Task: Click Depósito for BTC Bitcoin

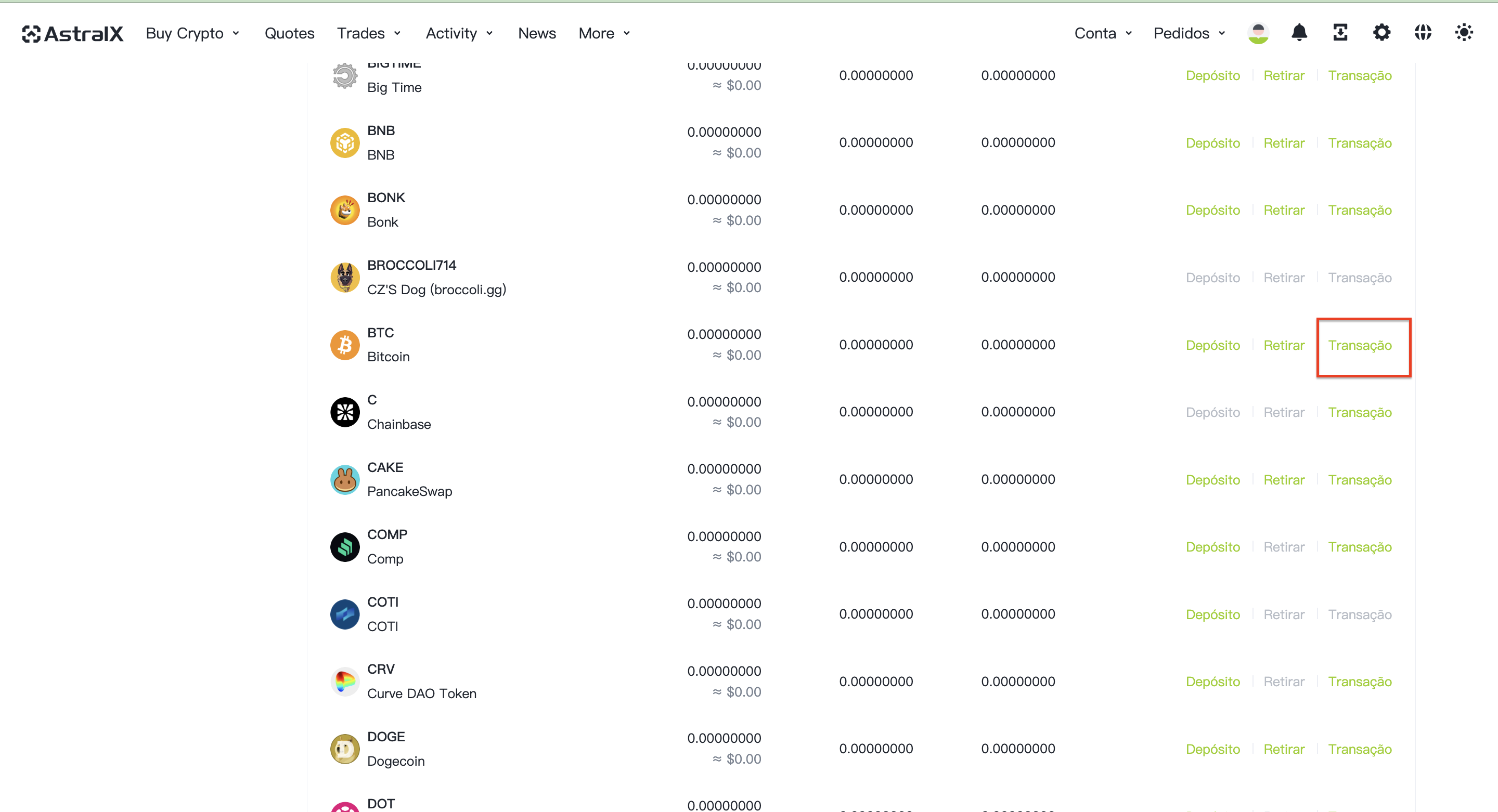Action: pyautogui.click(x=1212, y=345)
